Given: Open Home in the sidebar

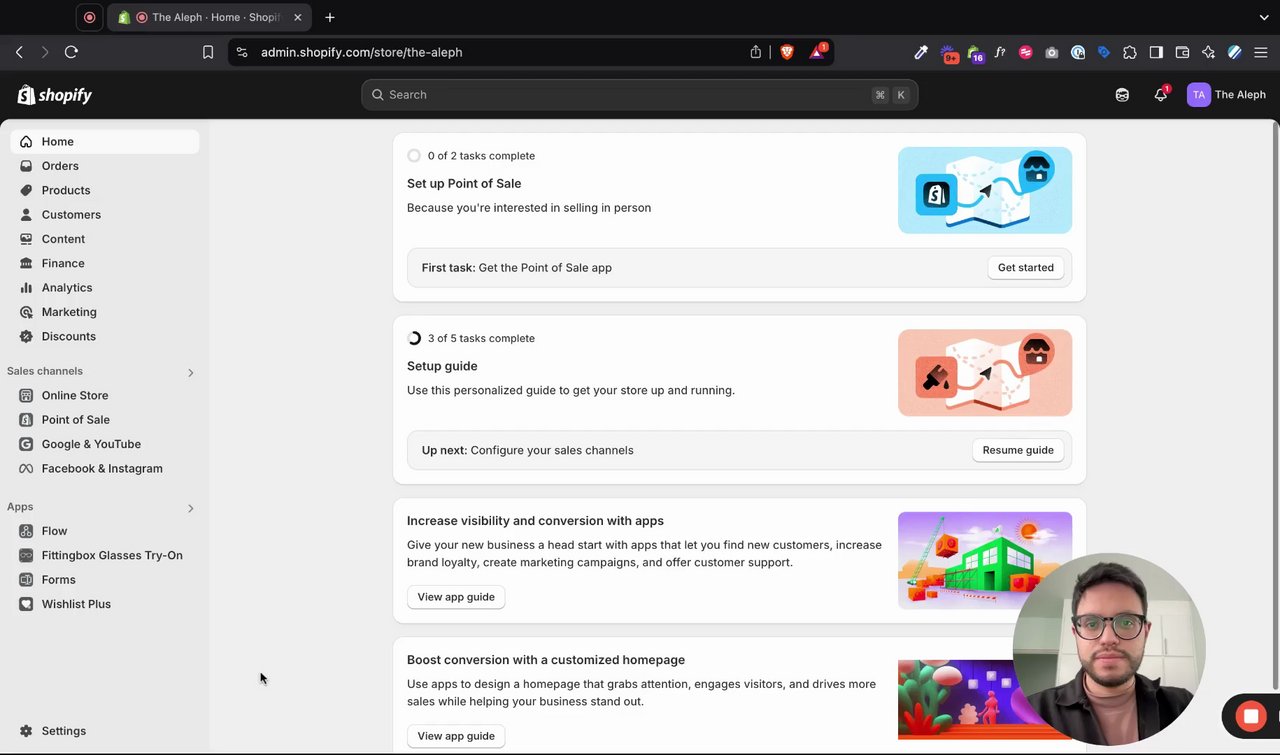Looking at the screenshot, I should tap(105, 142).
